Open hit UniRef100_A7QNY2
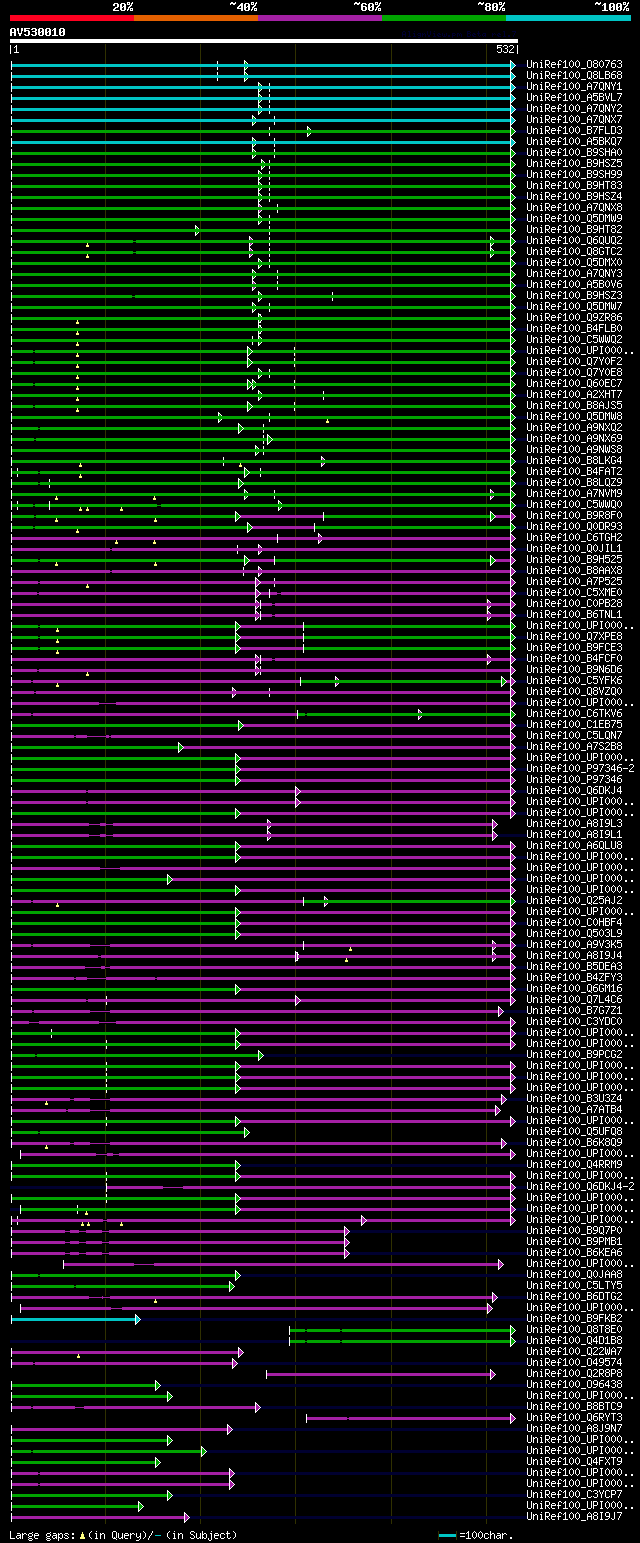 click(x=574, y=108)
